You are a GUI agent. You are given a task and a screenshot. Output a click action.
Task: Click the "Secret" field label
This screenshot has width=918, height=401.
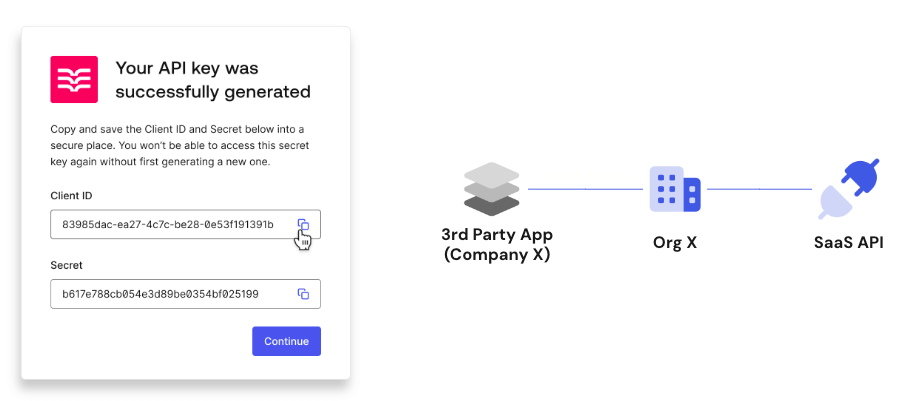click(x=66, y=265)
